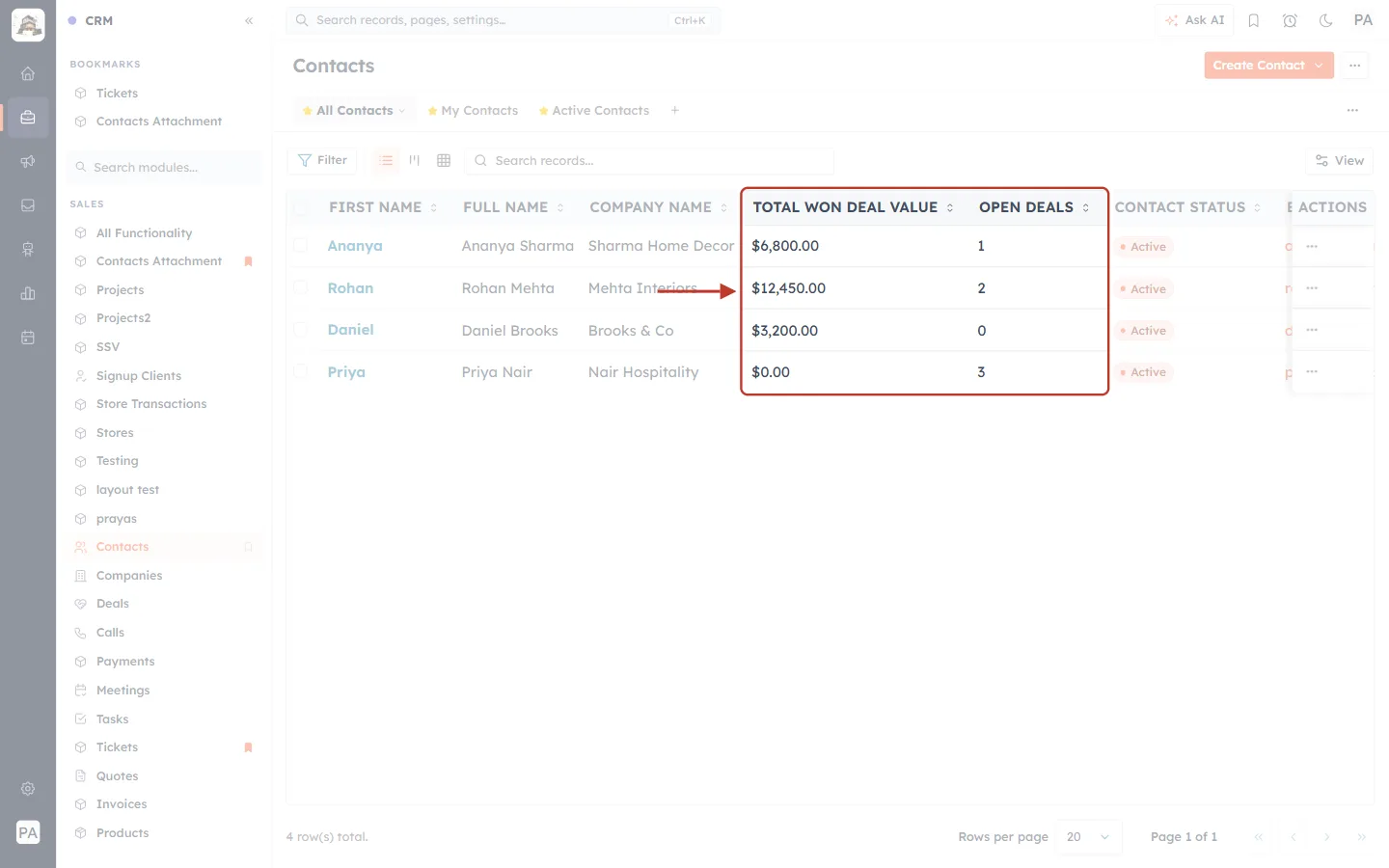1389x868 pixels.
Task: Open the Rohan contact link
Action: click(x=350, y=288)
